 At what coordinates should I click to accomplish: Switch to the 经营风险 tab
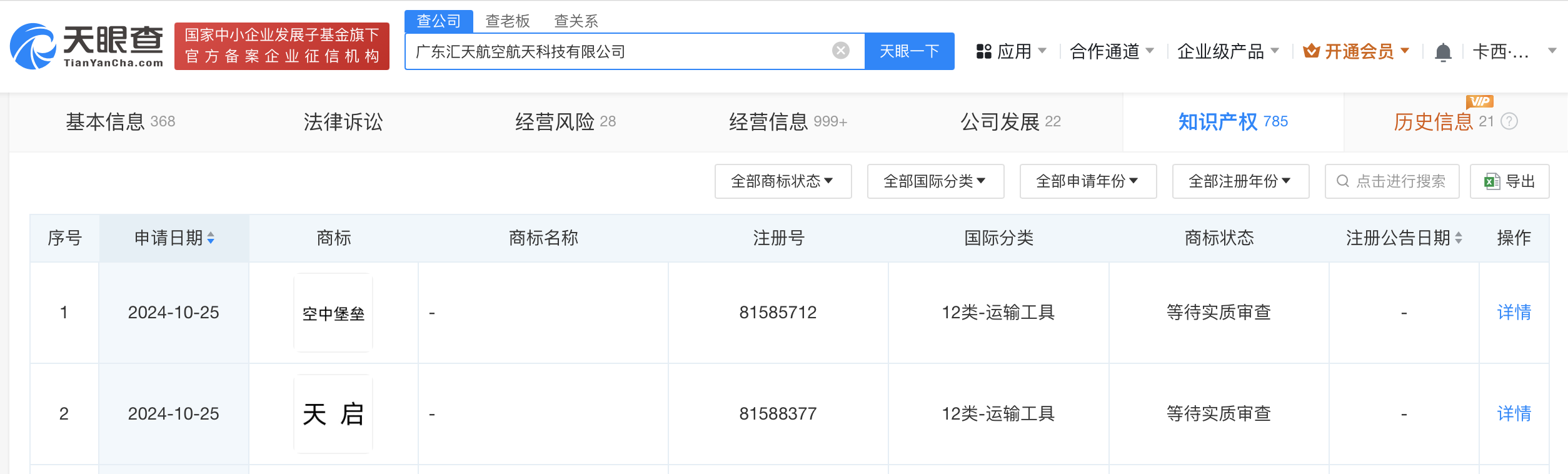[565, 121]
